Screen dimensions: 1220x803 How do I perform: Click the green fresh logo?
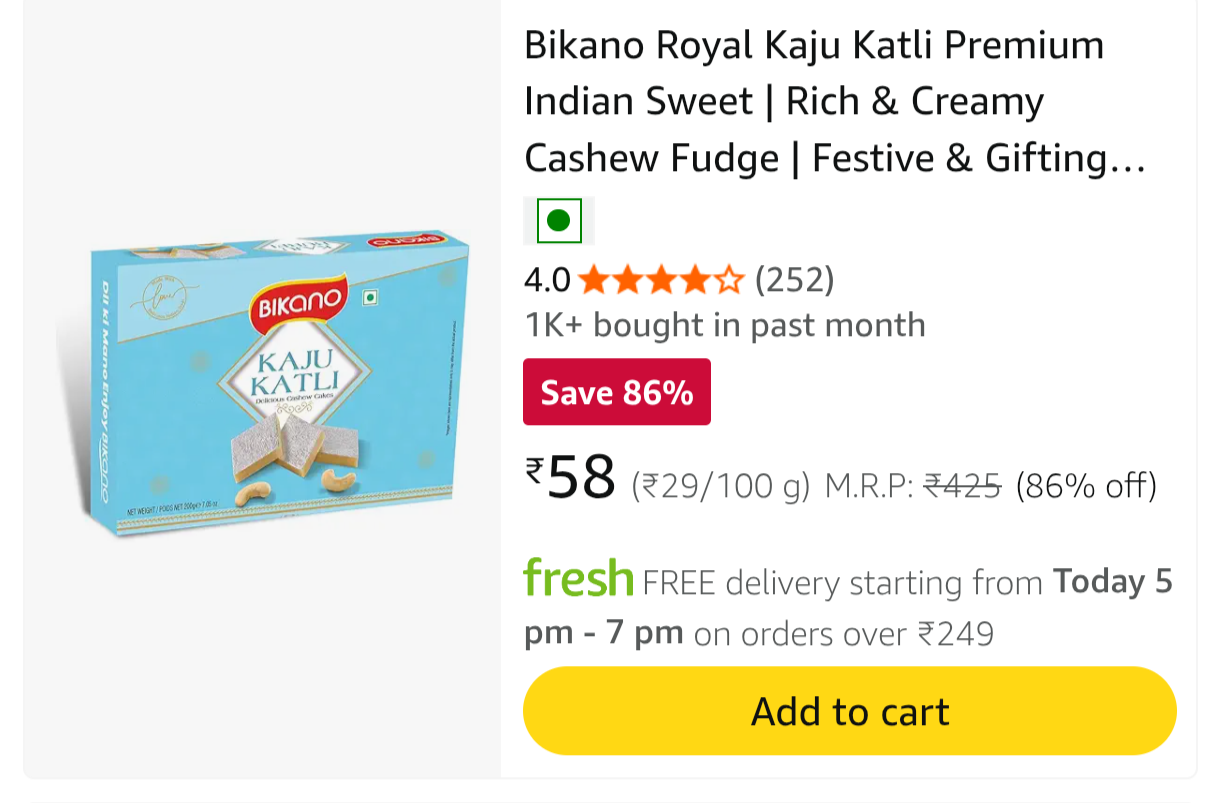578,579
